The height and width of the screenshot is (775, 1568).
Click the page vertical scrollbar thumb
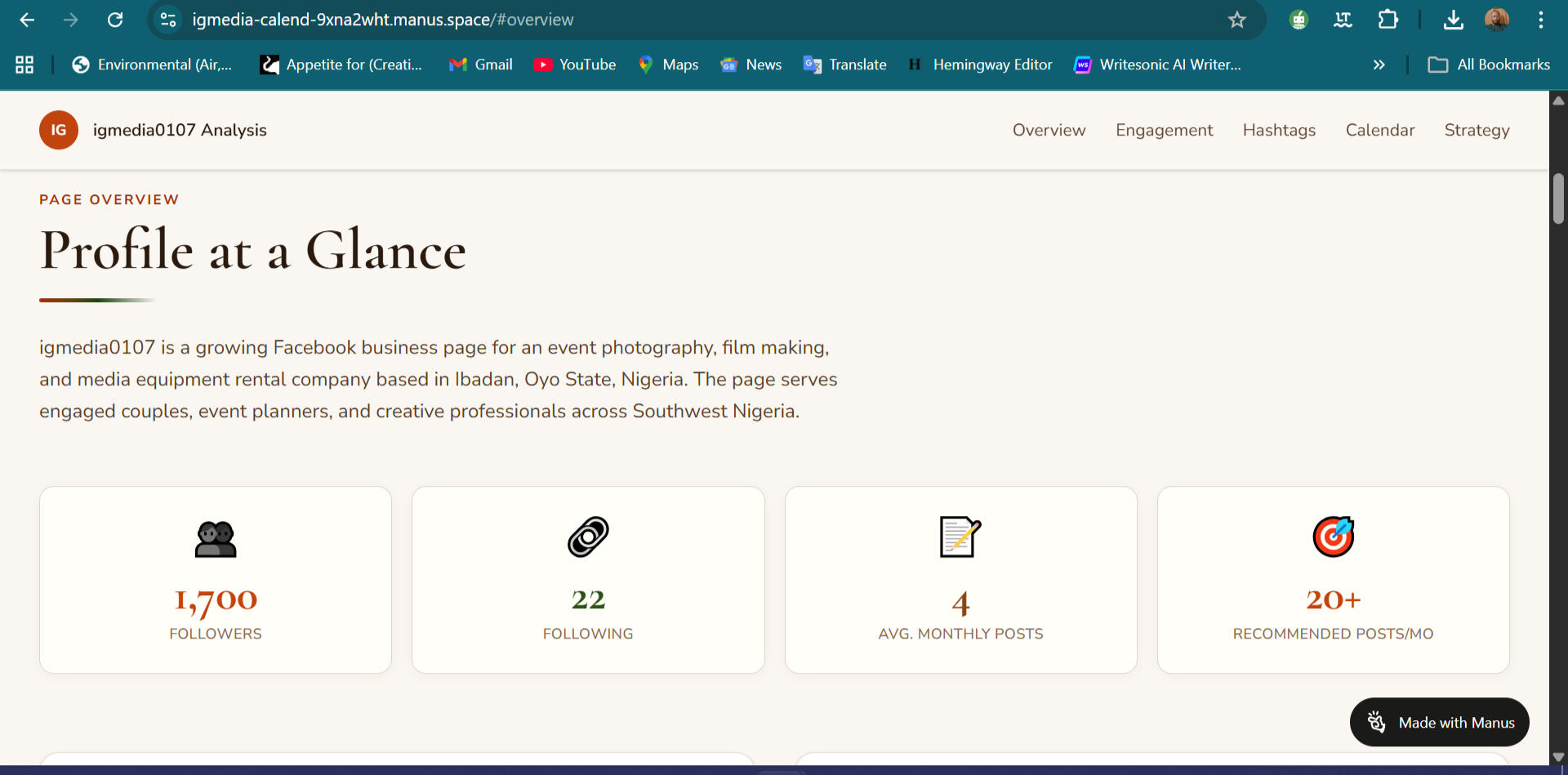pos(1558,198)
